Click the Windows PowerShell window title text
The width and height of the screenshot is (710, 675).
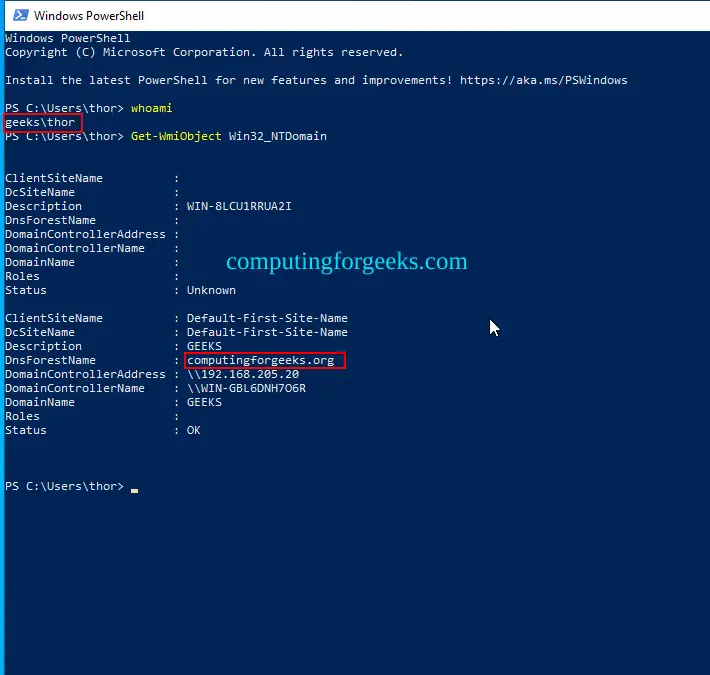pyautogui.click(x=89, y=16)
